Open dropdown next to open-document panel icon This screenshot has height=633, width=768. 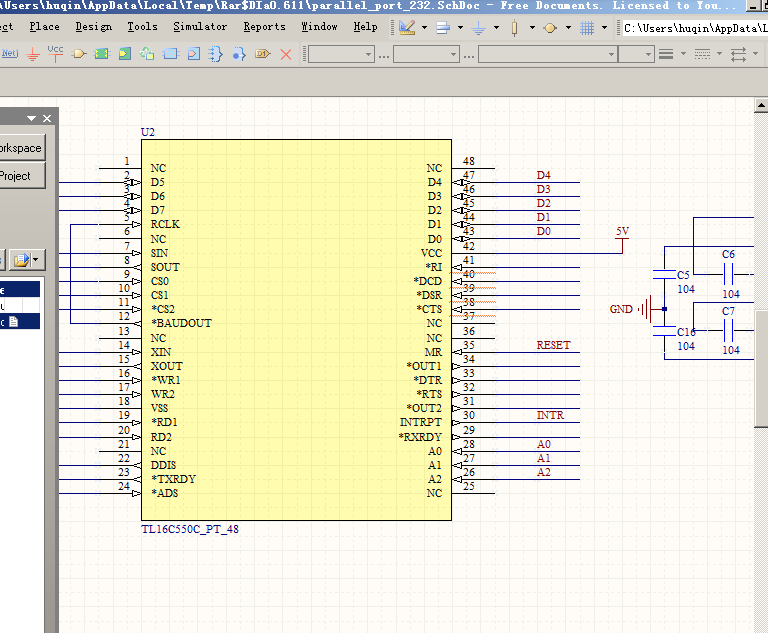click(x=35, y=260)
